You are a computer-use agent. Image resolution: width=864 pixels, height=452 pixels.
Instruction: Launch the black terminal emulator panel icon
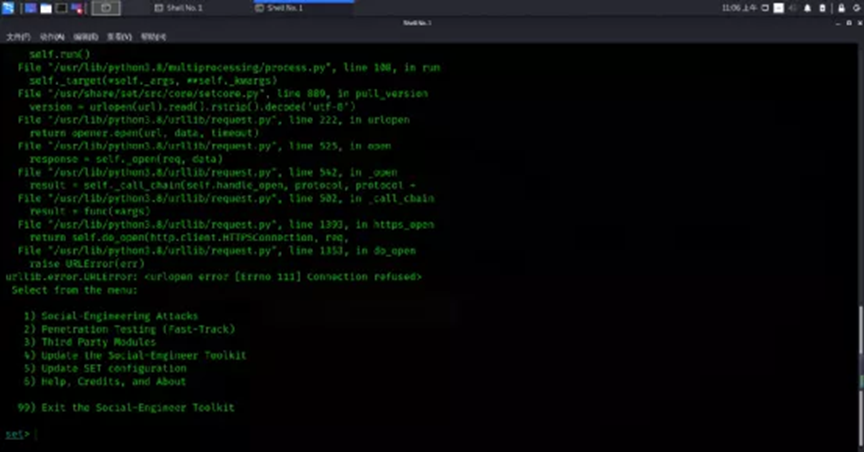(x=62, y=8)
